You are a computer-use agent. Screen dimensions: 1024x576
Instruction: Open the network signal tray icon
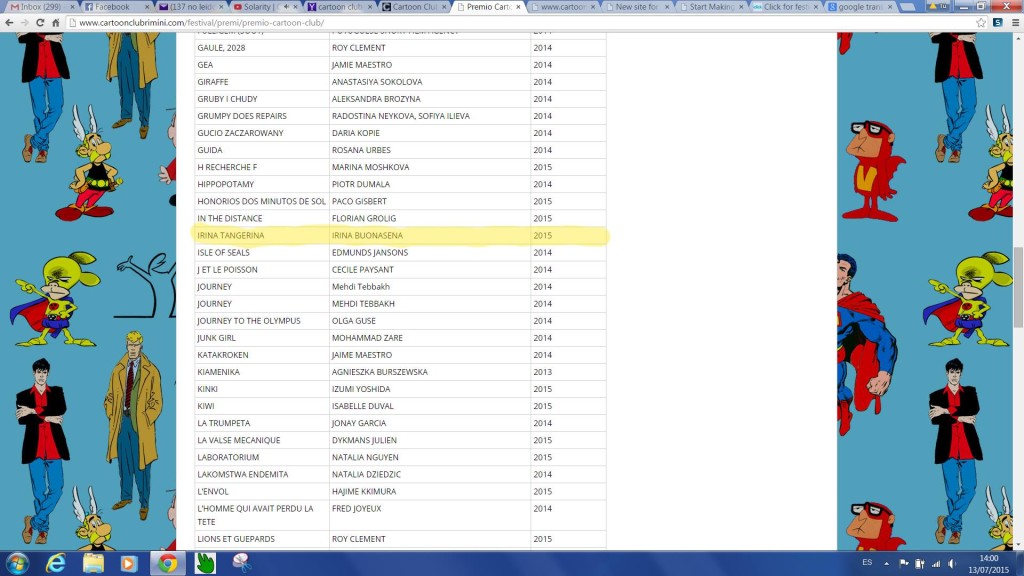936,564
